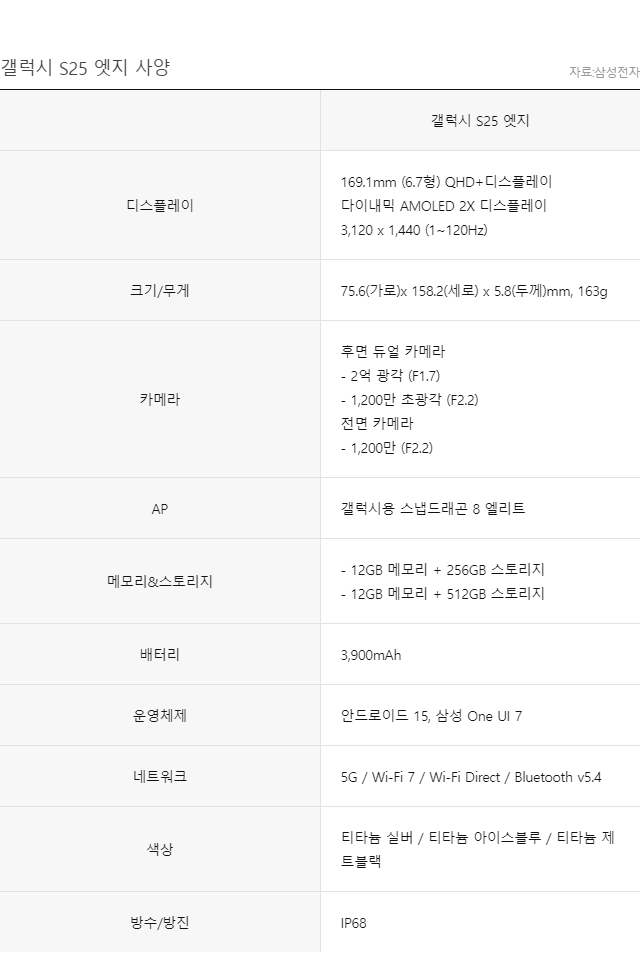Click the '3,900mAh' battery value
This screenshot has height=976, width=640.
click(x=371, y=655)
